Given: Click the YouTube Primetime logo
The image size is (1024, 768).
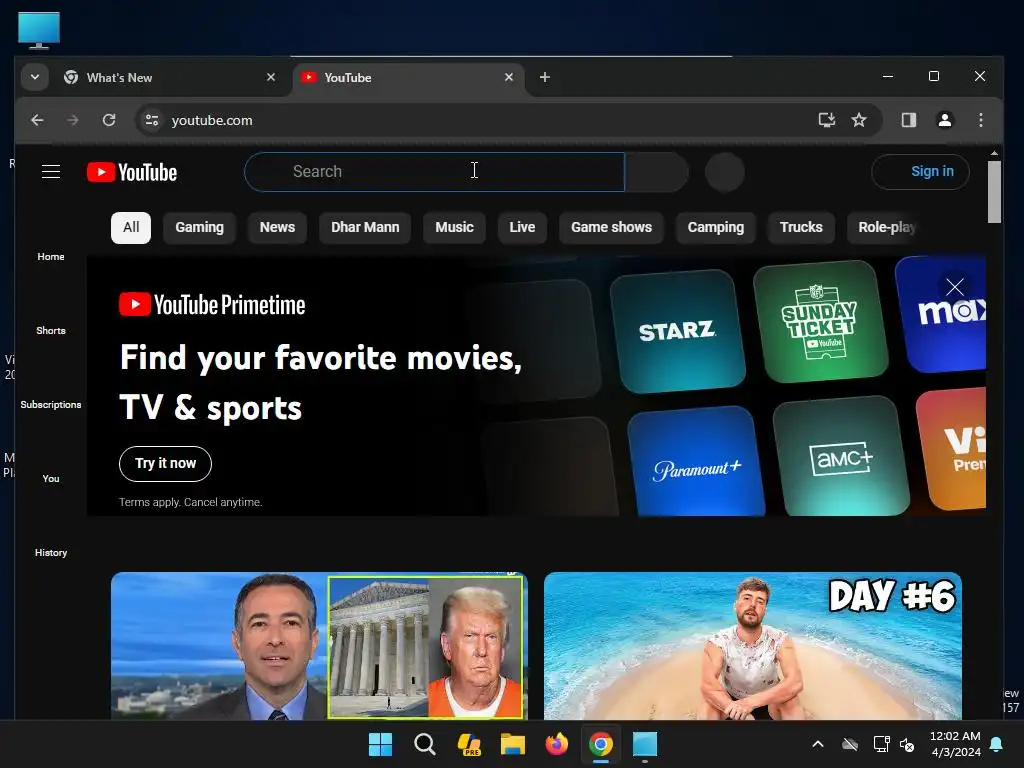Looking at the screenshot, I should pos(212,305).
